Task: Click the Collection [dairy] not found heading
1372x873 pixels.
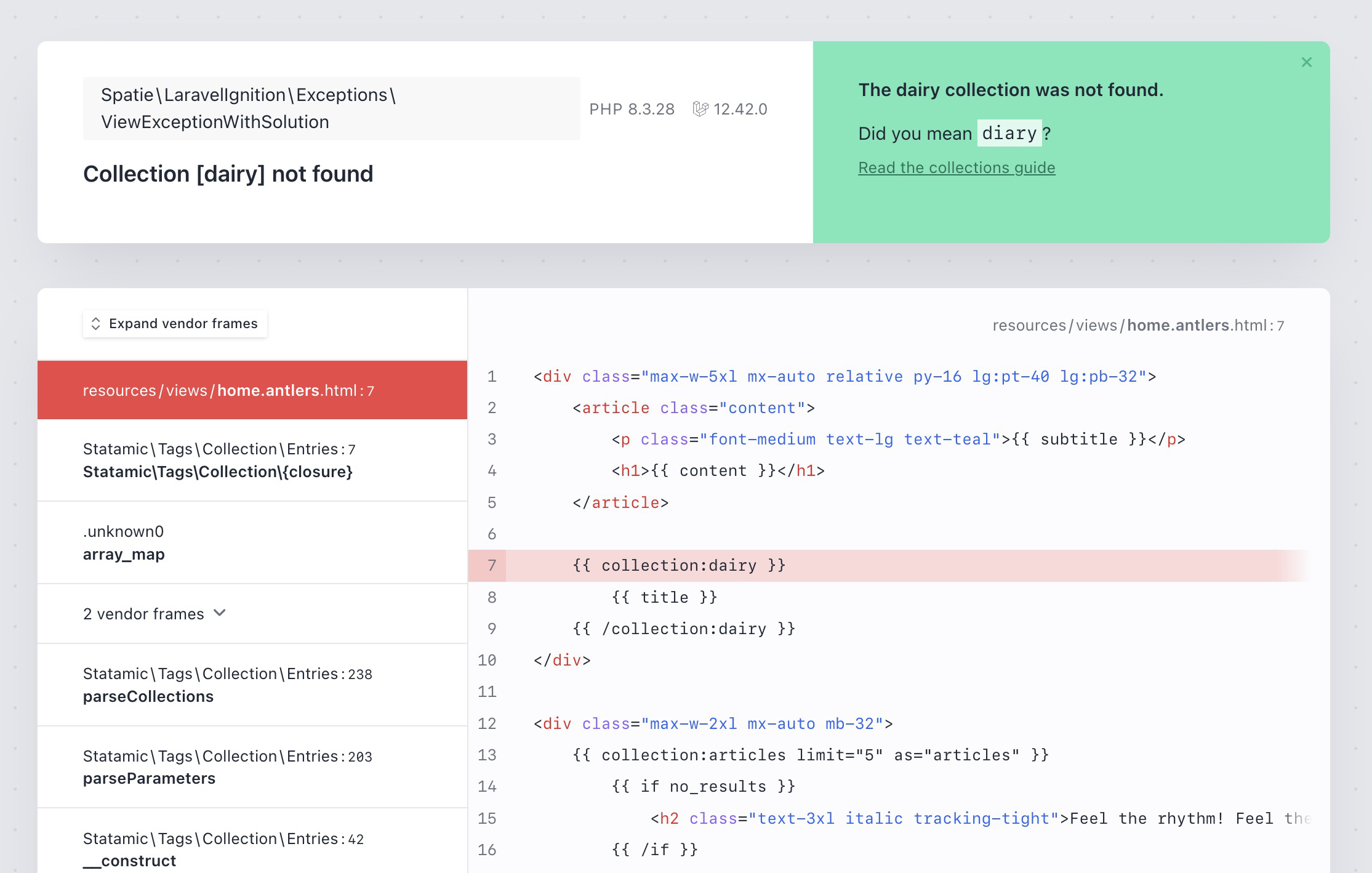Action: (228, 174)
